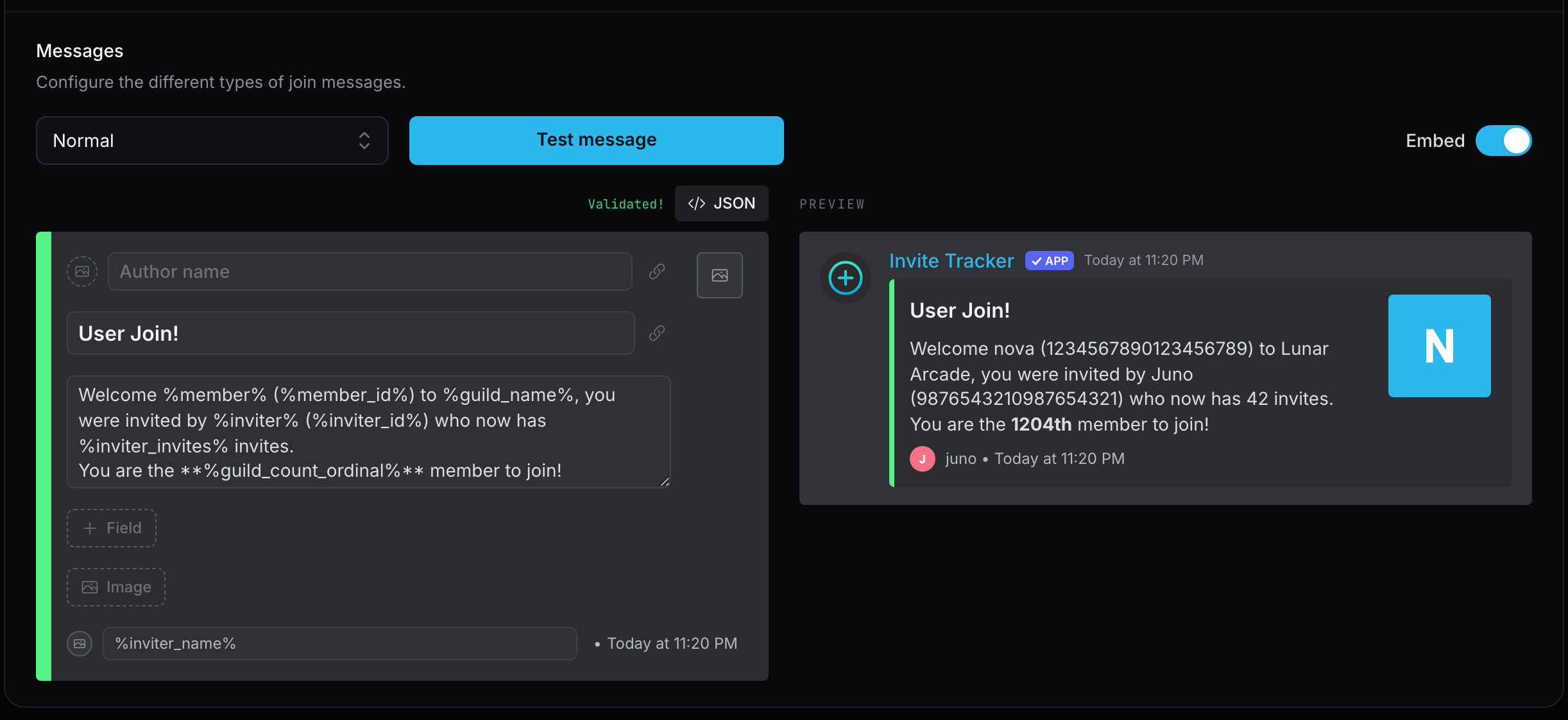The width and height of the screenshot is (1568, 720).
Task: Click the author icon image placeholder
Action: [x=82, y=271]
